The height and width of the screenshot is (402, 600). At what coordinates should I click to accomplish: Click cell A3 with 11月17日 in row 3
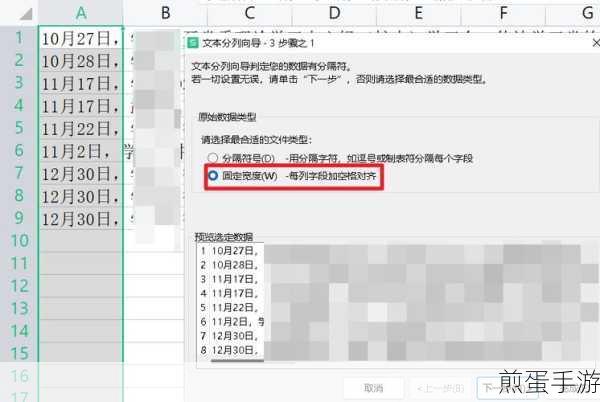pyautogui.click(x=81, y=83)
